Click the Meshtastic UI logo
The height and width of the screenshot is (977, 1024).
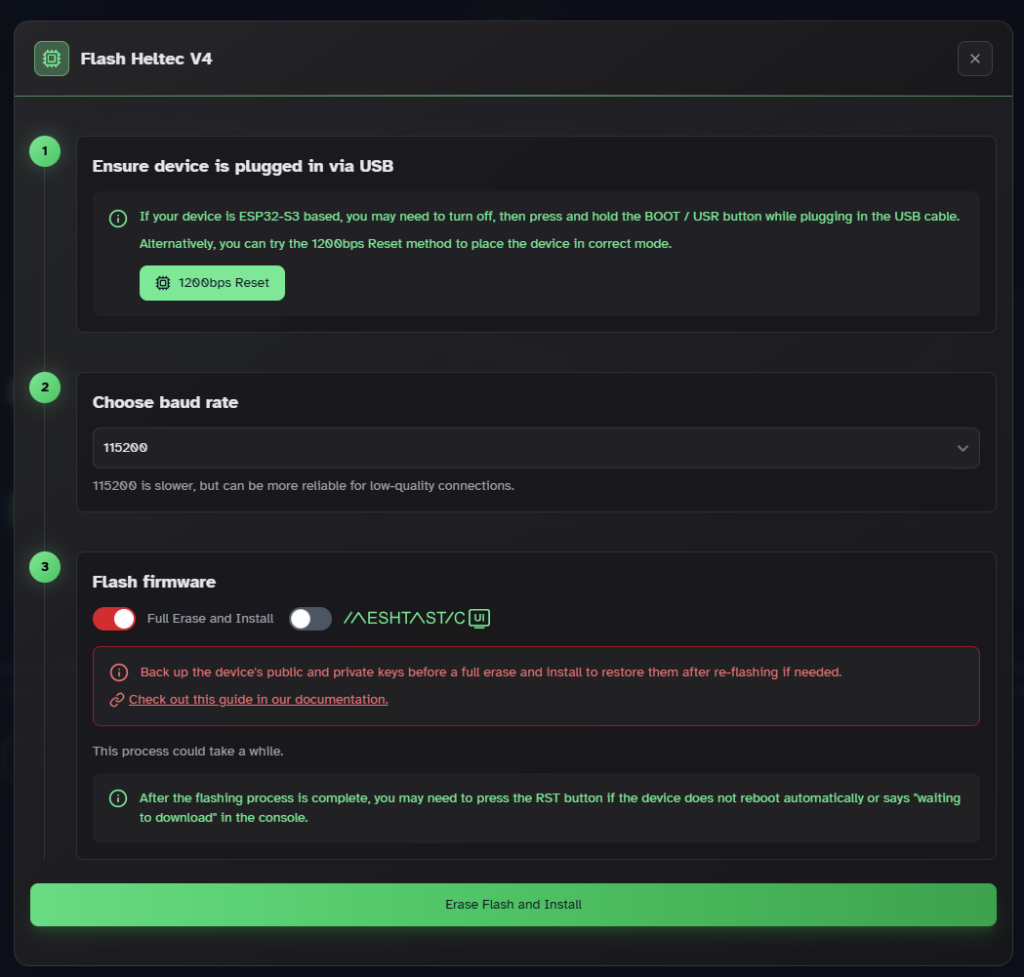(x=416, y=619)
